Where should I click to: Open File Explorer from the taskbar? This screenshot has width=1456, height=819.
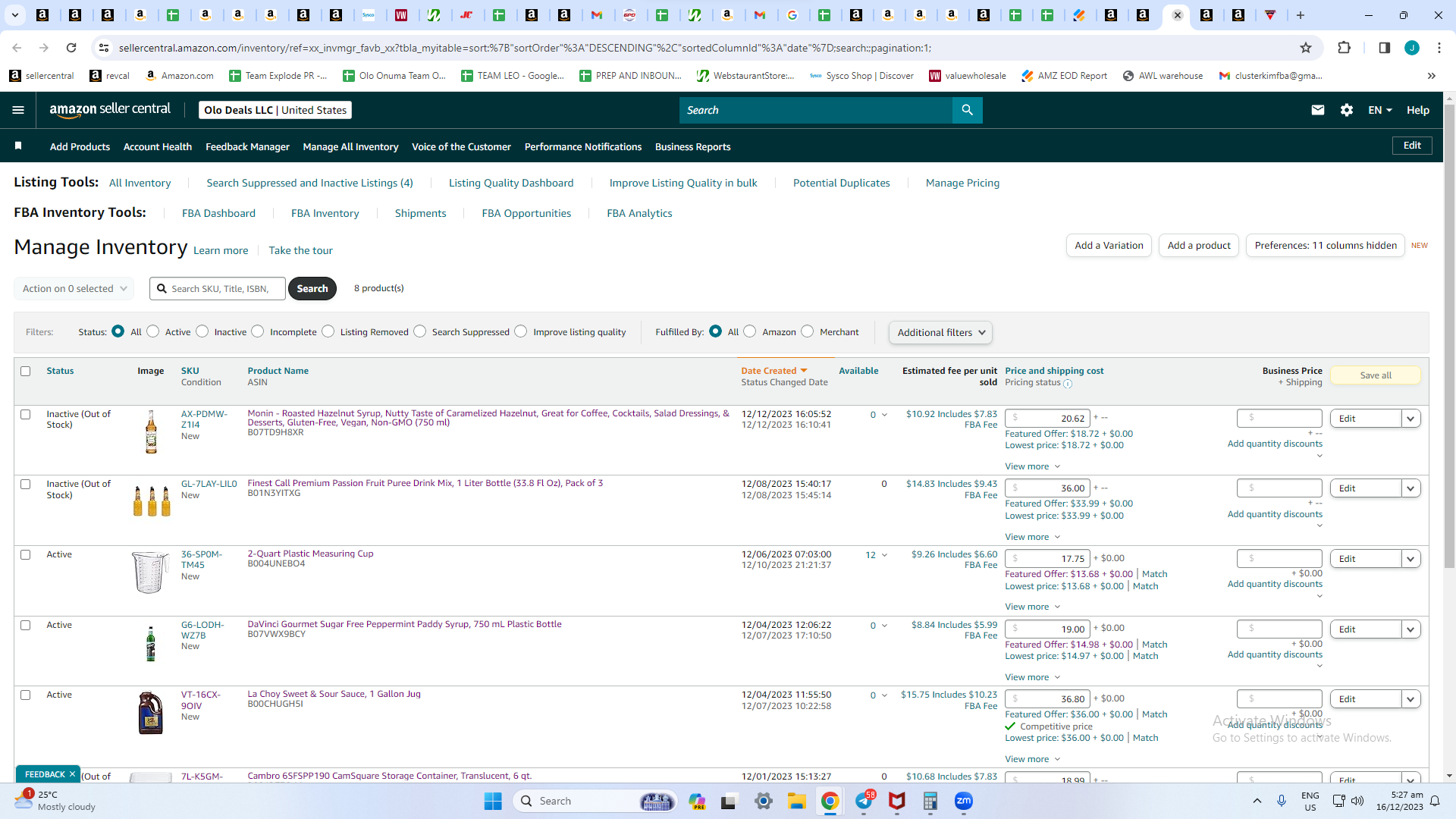point(796,802)
